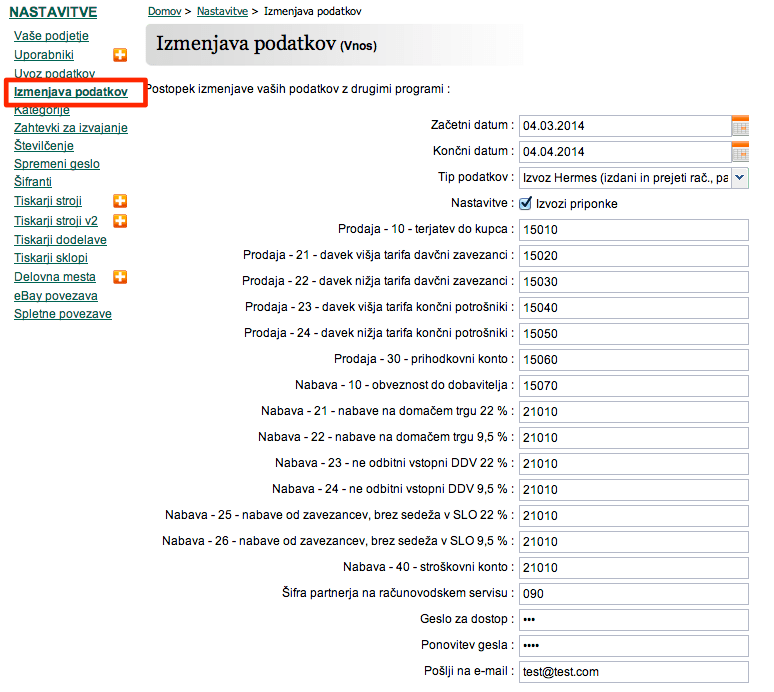
Task: Open Tiskarji sklopi link
Action: (x=51, y=258)
